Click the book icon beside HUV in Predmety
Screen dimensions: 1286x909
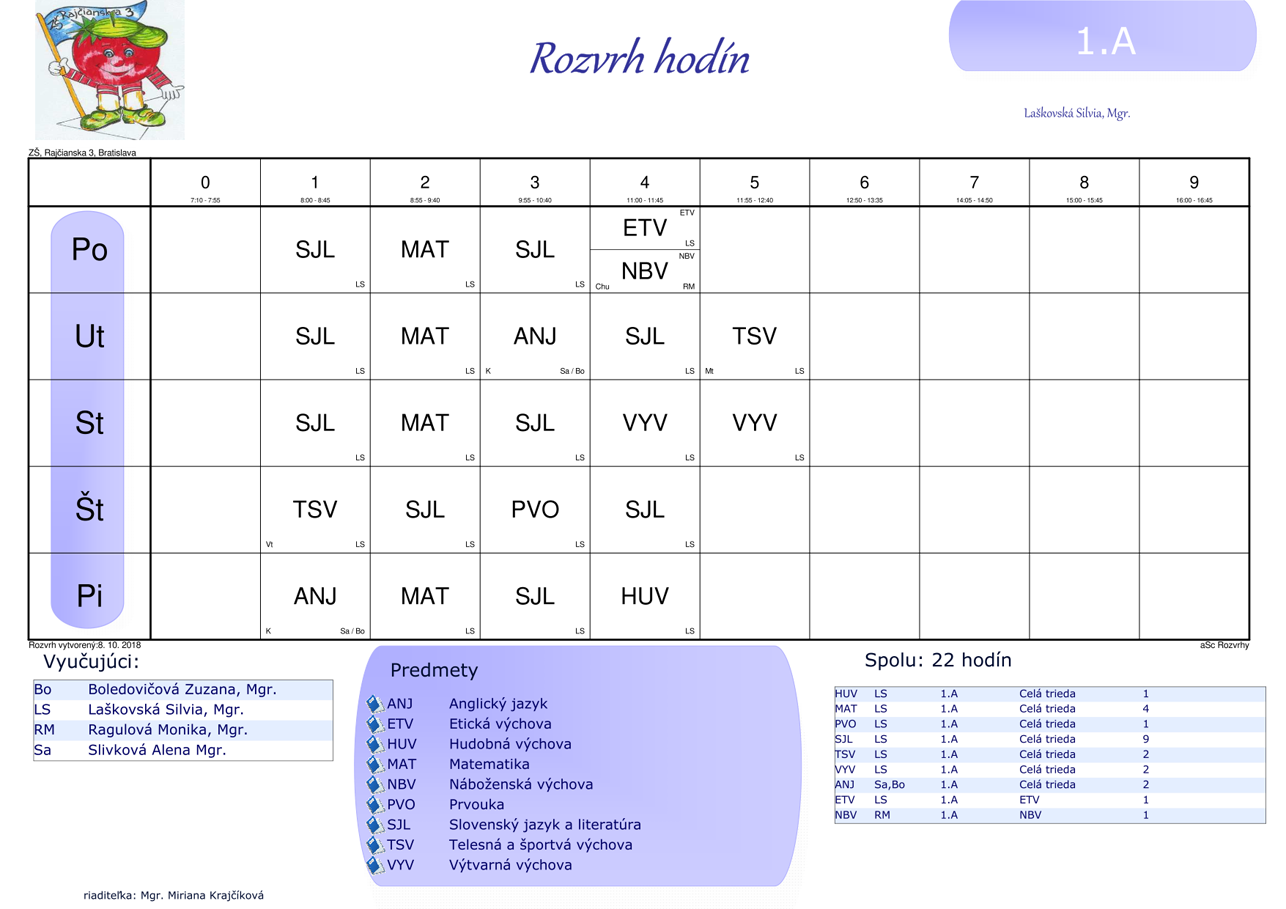(x=375, y=744)
